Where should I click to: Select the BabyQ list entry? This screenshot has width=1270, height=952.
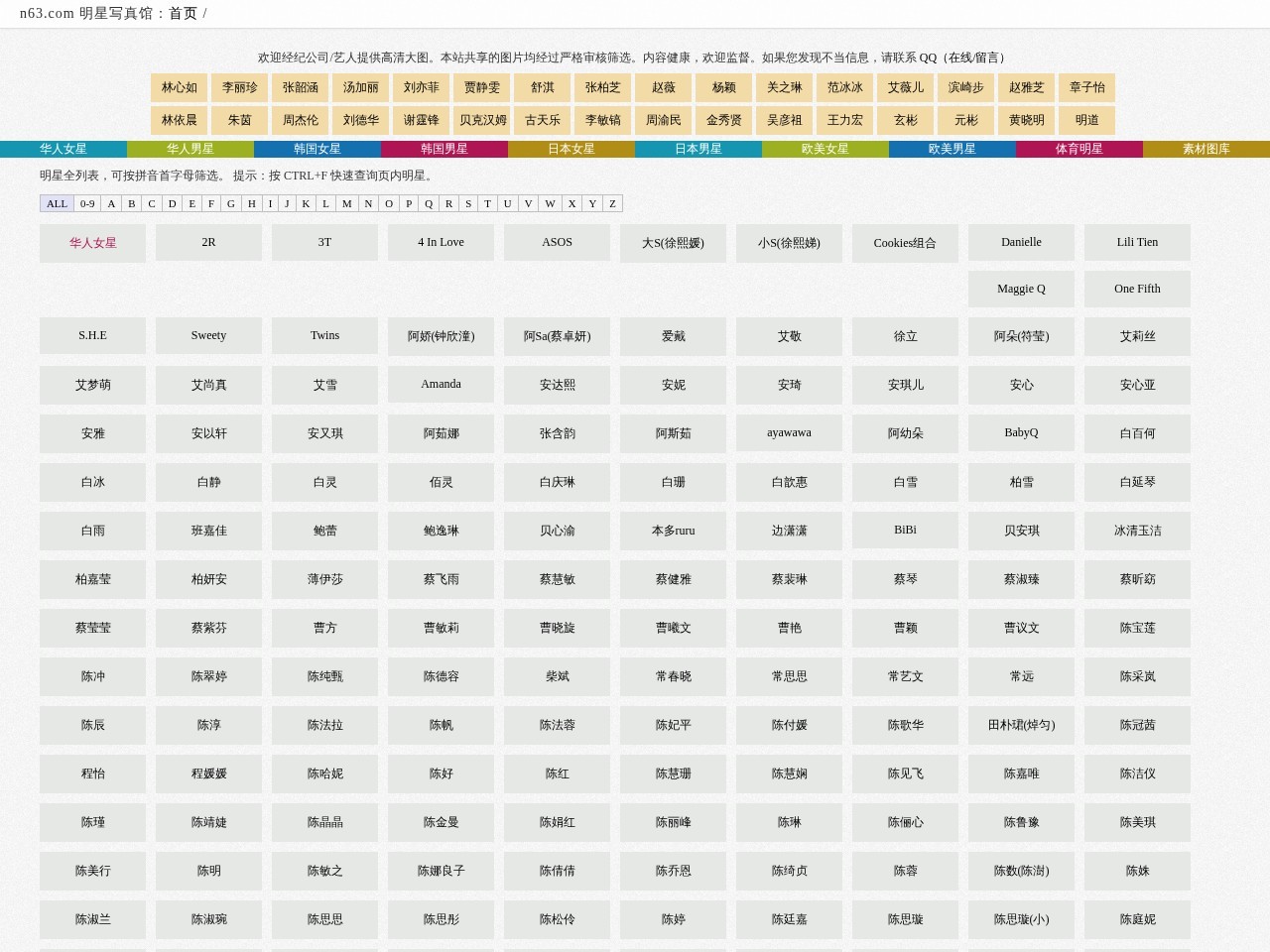tap(1021, 432)
